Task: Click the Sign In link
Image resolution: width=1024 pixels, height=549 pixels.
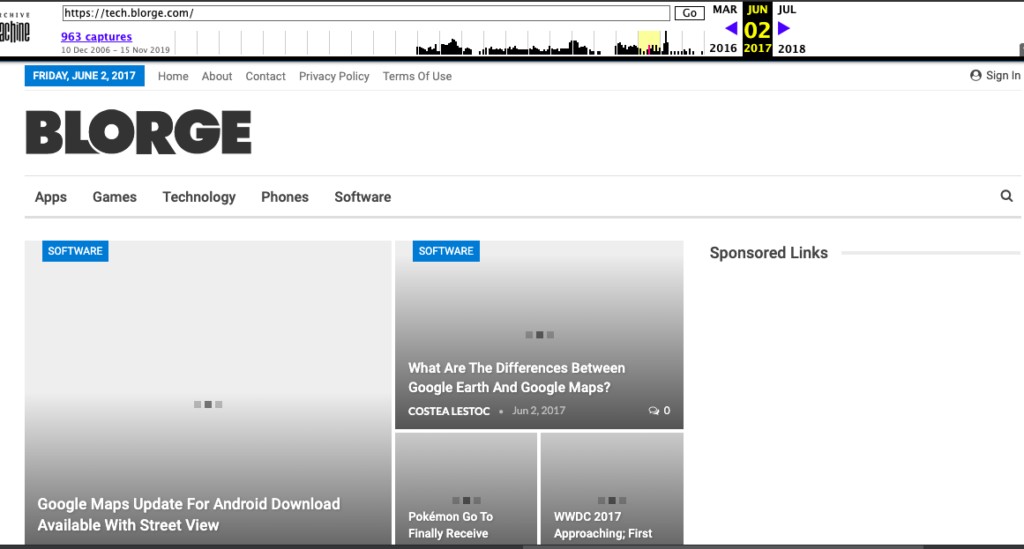Action: click(1002, 76)
